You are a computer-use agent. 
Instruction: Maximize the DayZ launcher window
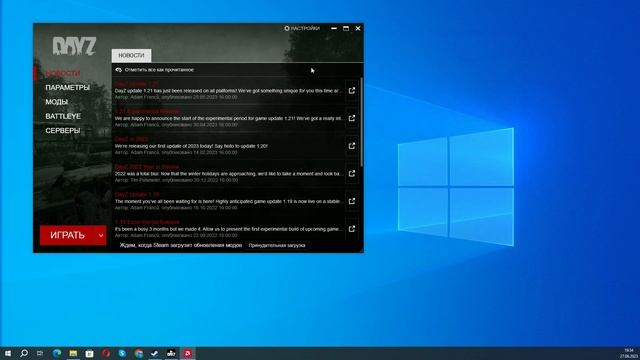[x=346, y=28]
